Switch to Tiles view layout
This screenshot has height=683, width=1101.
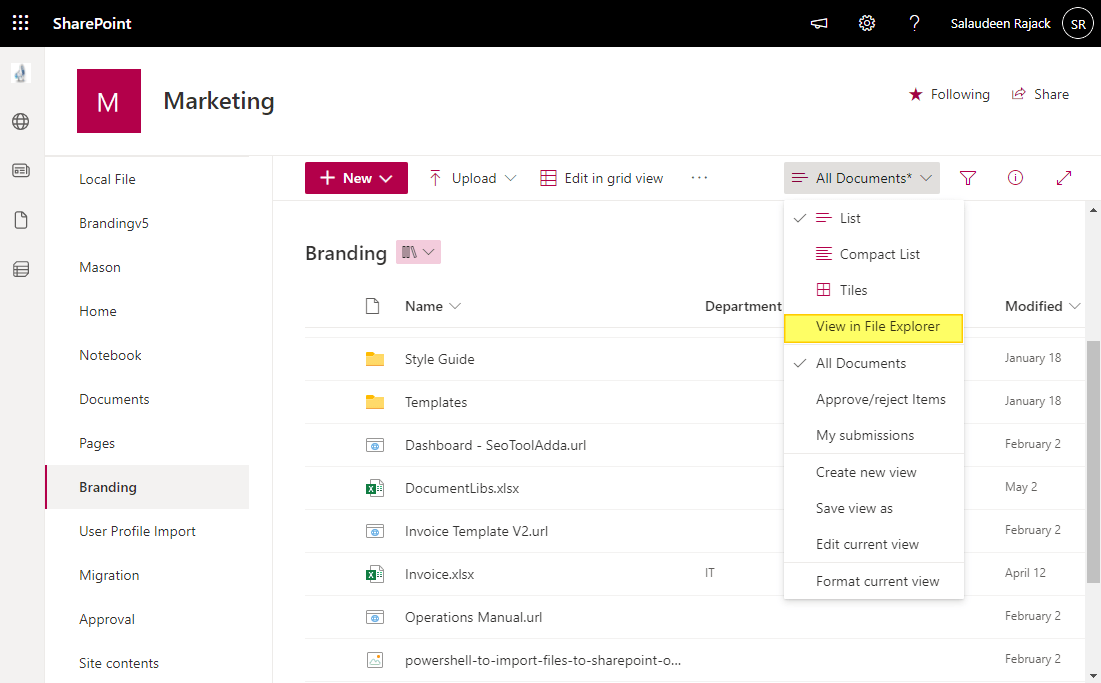[873, 290]
